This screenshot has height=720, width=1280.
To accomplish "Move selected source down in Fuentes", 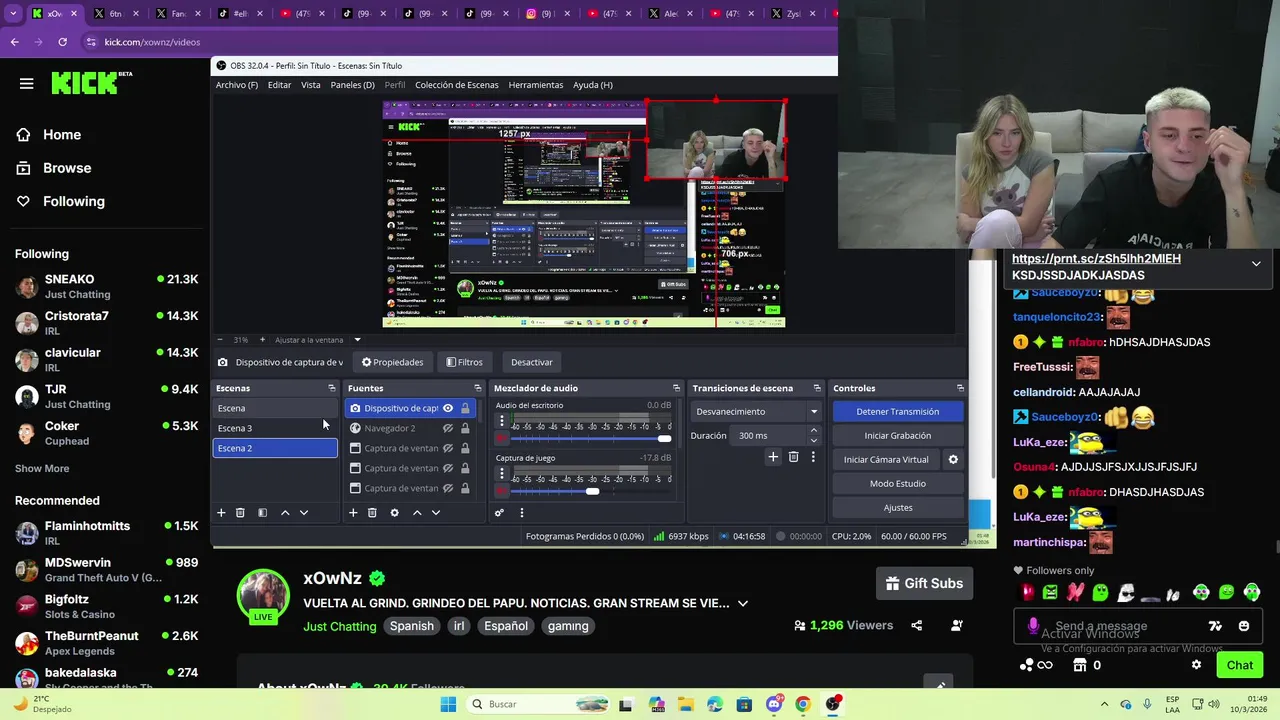I will [x=436, y=513].
